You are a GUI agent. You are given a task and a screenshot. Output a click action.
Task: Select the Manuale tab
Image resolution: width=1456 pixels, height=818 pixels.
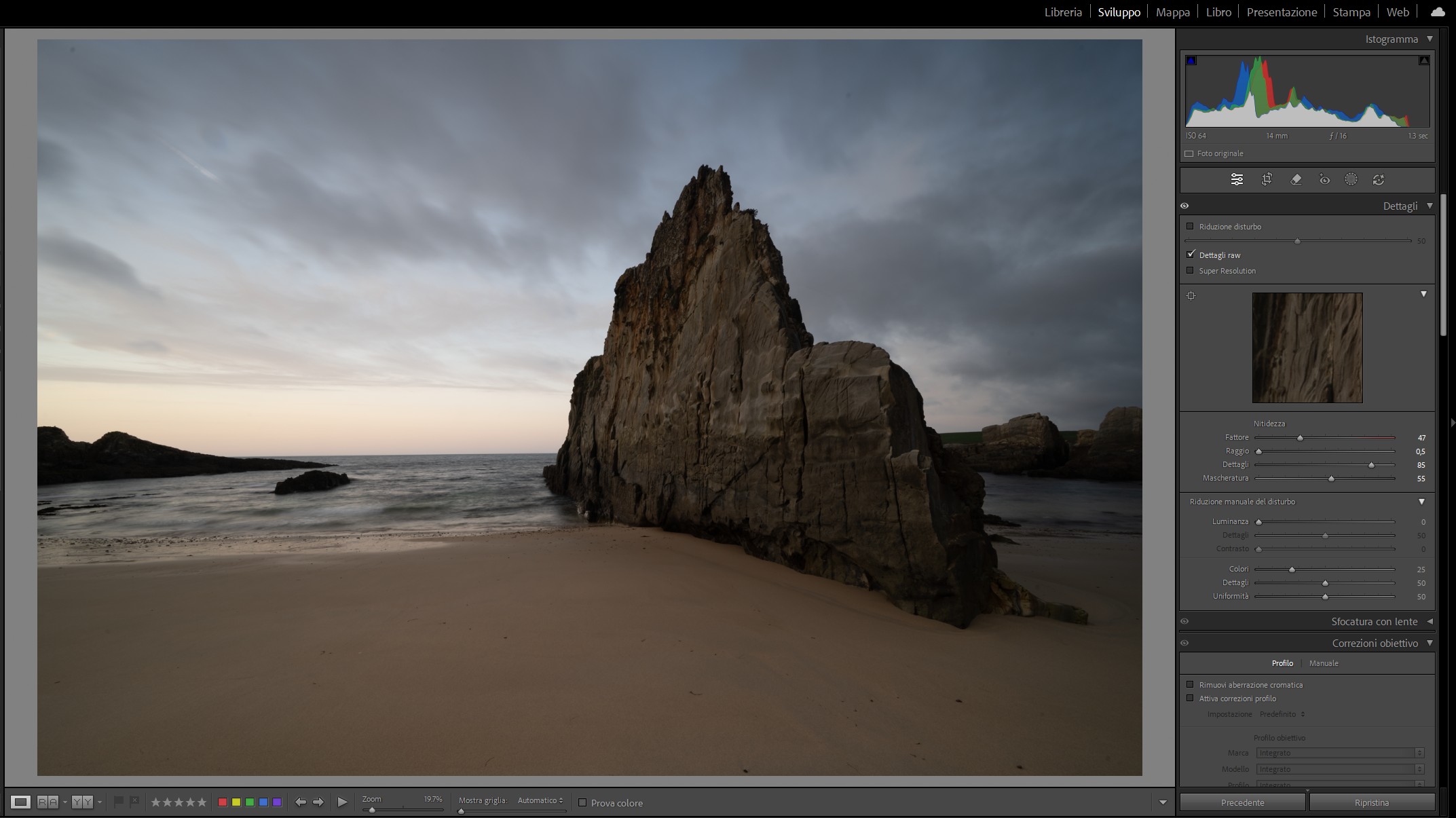point(1324,664)
